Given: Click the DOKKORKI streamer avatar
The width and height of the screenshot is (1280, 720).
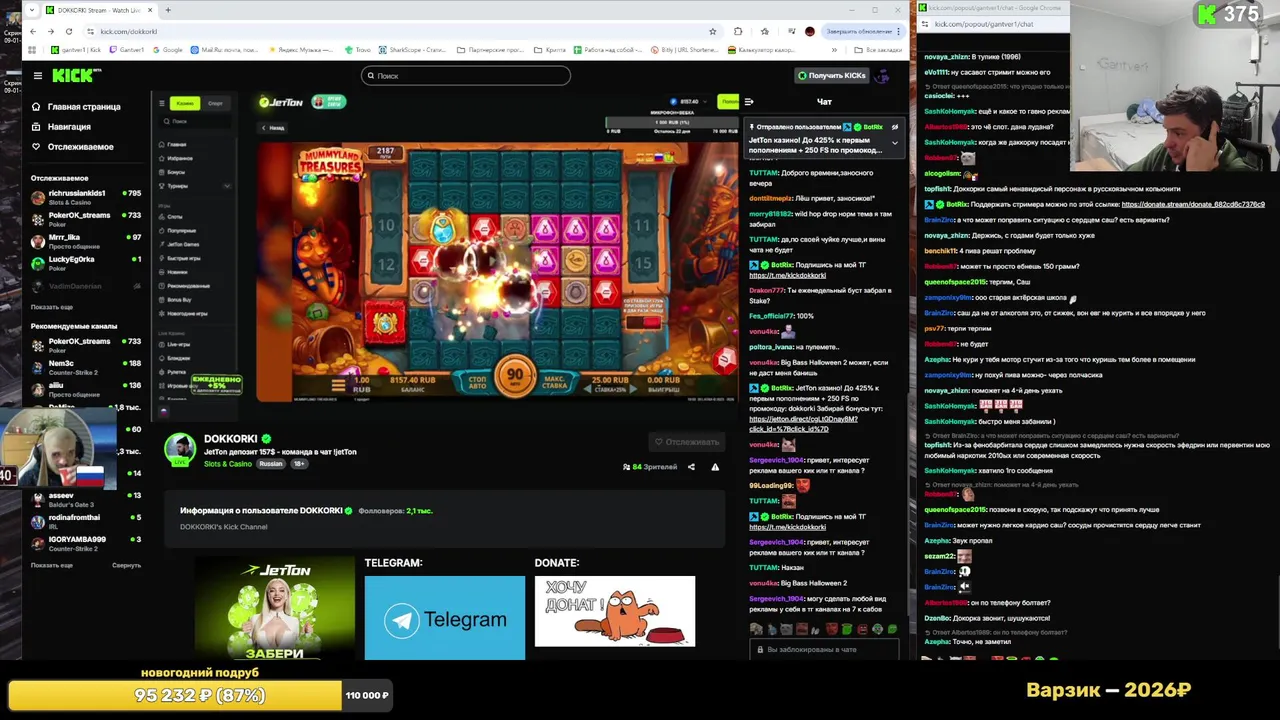Looking at the screenshot, I should 180,449.
